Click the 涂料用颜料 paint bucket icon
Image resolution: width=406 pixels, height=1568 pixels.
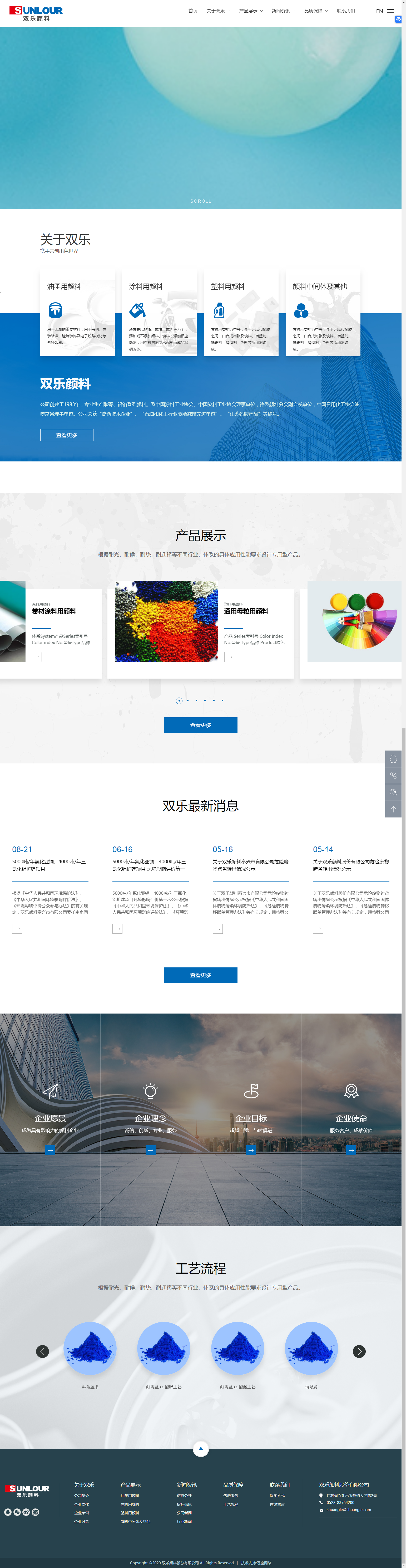(x=137, y=310)
